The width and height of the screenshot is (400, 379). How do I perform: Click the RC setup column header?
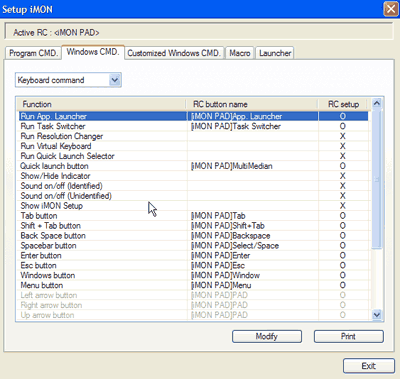point(343,104)
